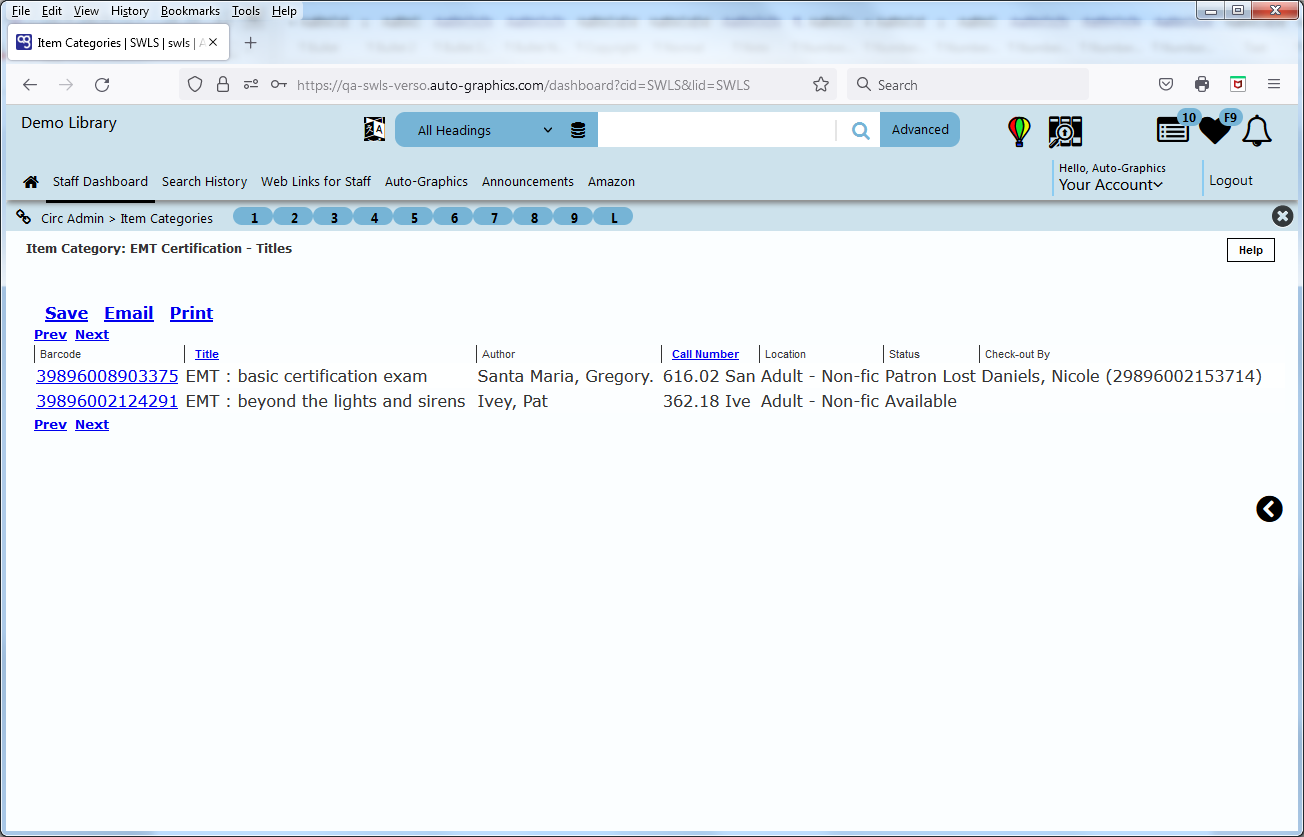Open barcode 39896008903375

(107, 377)
